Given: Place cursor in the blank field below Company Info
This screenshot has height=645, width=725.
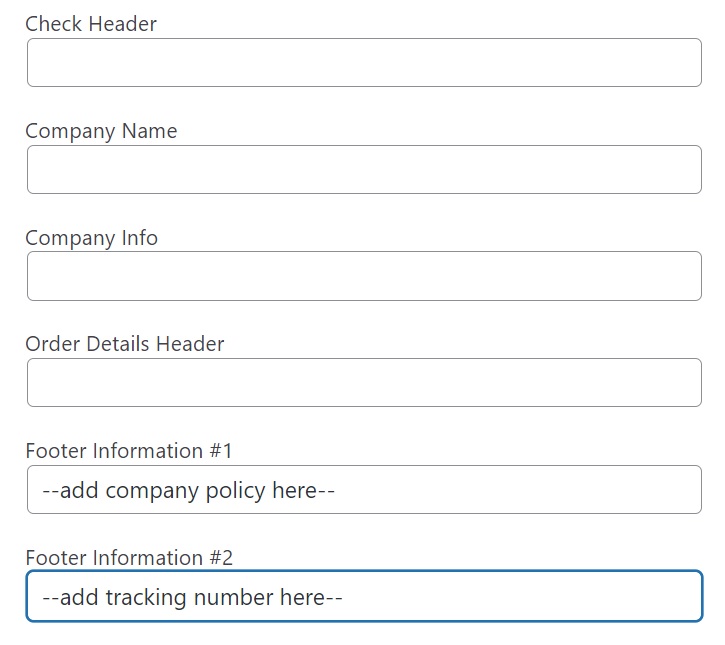Looking at the screenshot, I should click(x=364, y=276).
